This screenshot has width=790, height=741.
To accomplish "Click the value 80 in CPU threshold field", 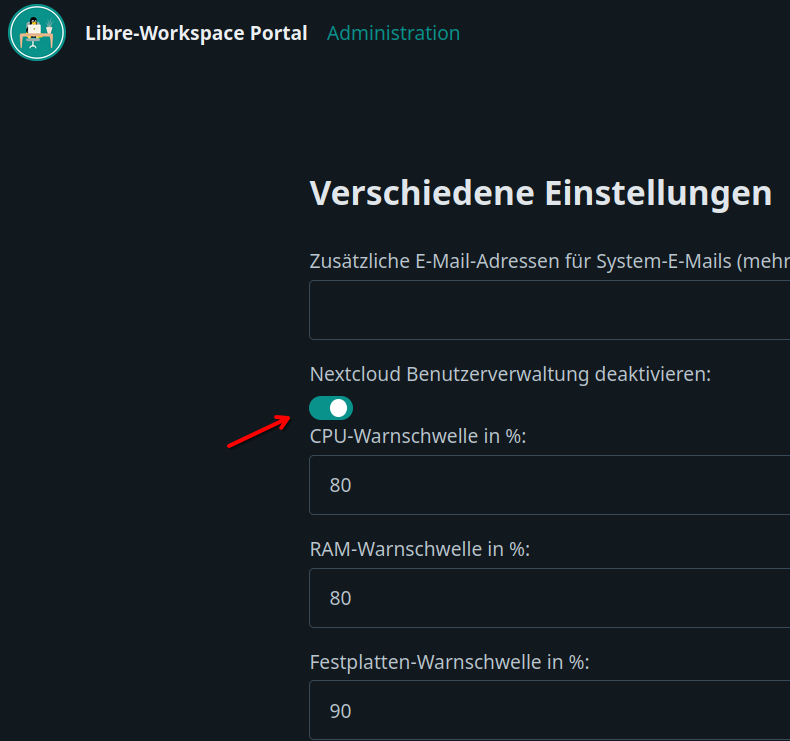I will (x=341, y=485).
